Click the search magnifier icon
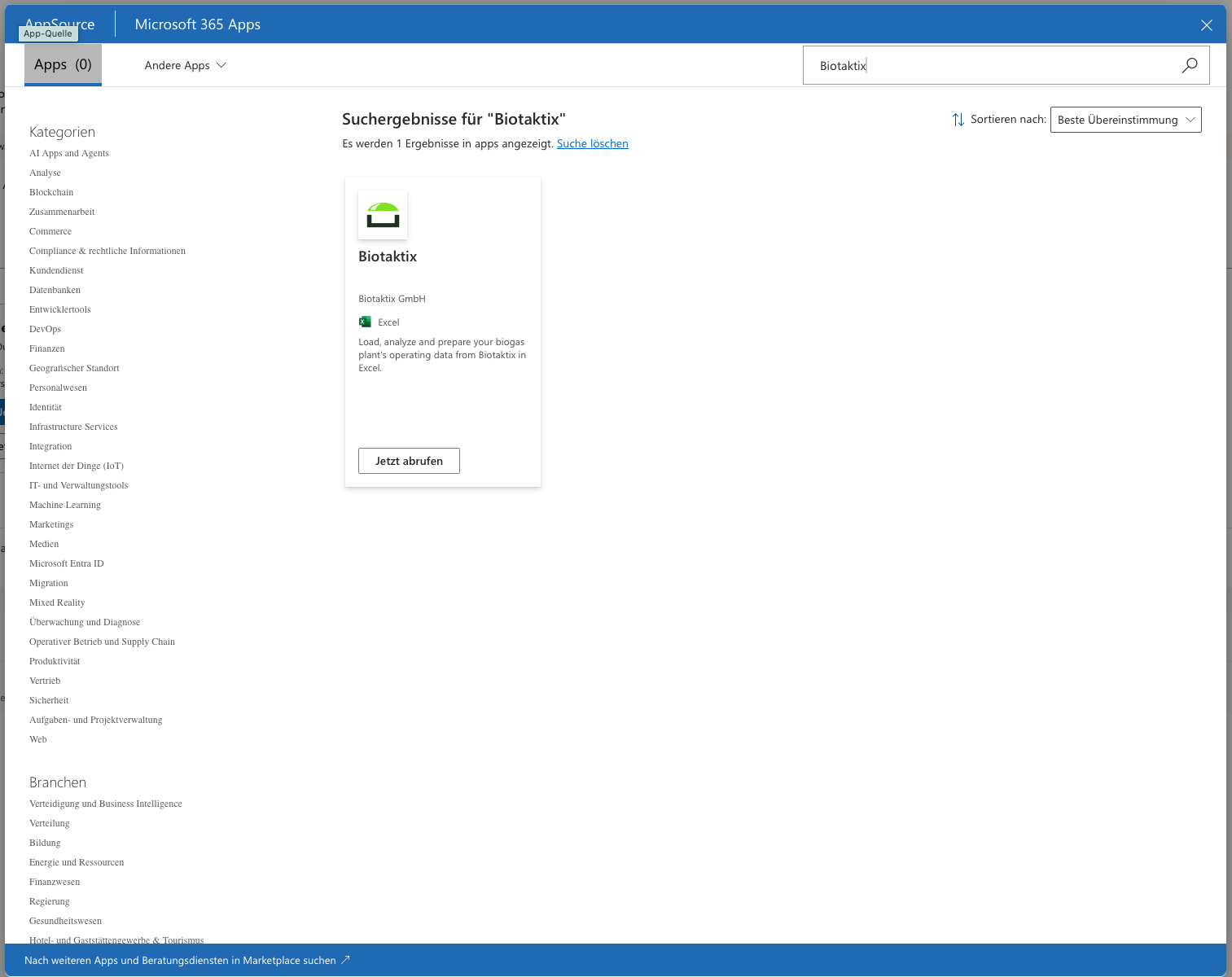1232x977 pixels. (x=1190, y=65)
